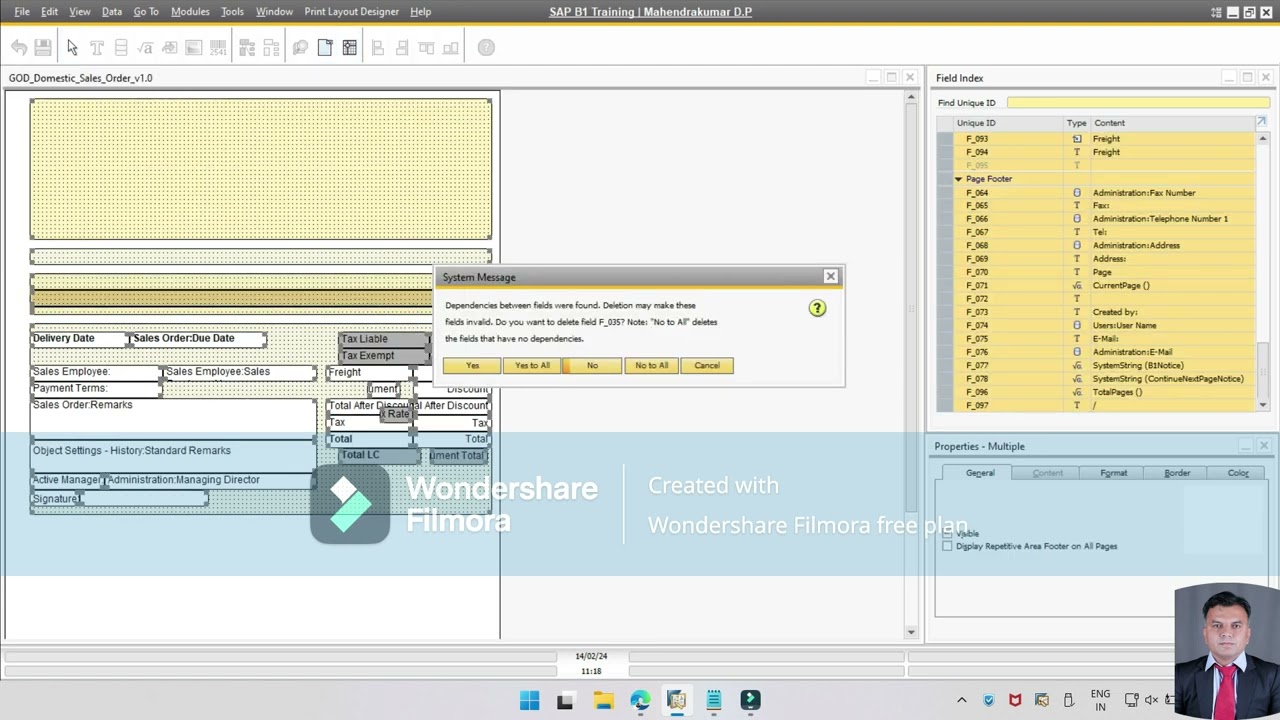Switch to the Format tab in Properties
Viewport: 1280px width, 720px height.
pos(1113,473)
